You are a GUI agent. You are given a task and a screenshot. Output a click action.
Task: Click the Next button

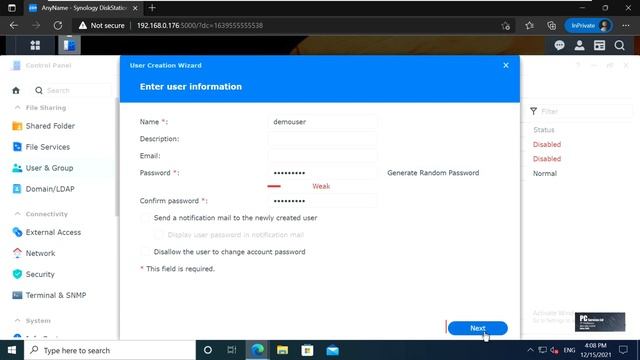tap(478, 328)
